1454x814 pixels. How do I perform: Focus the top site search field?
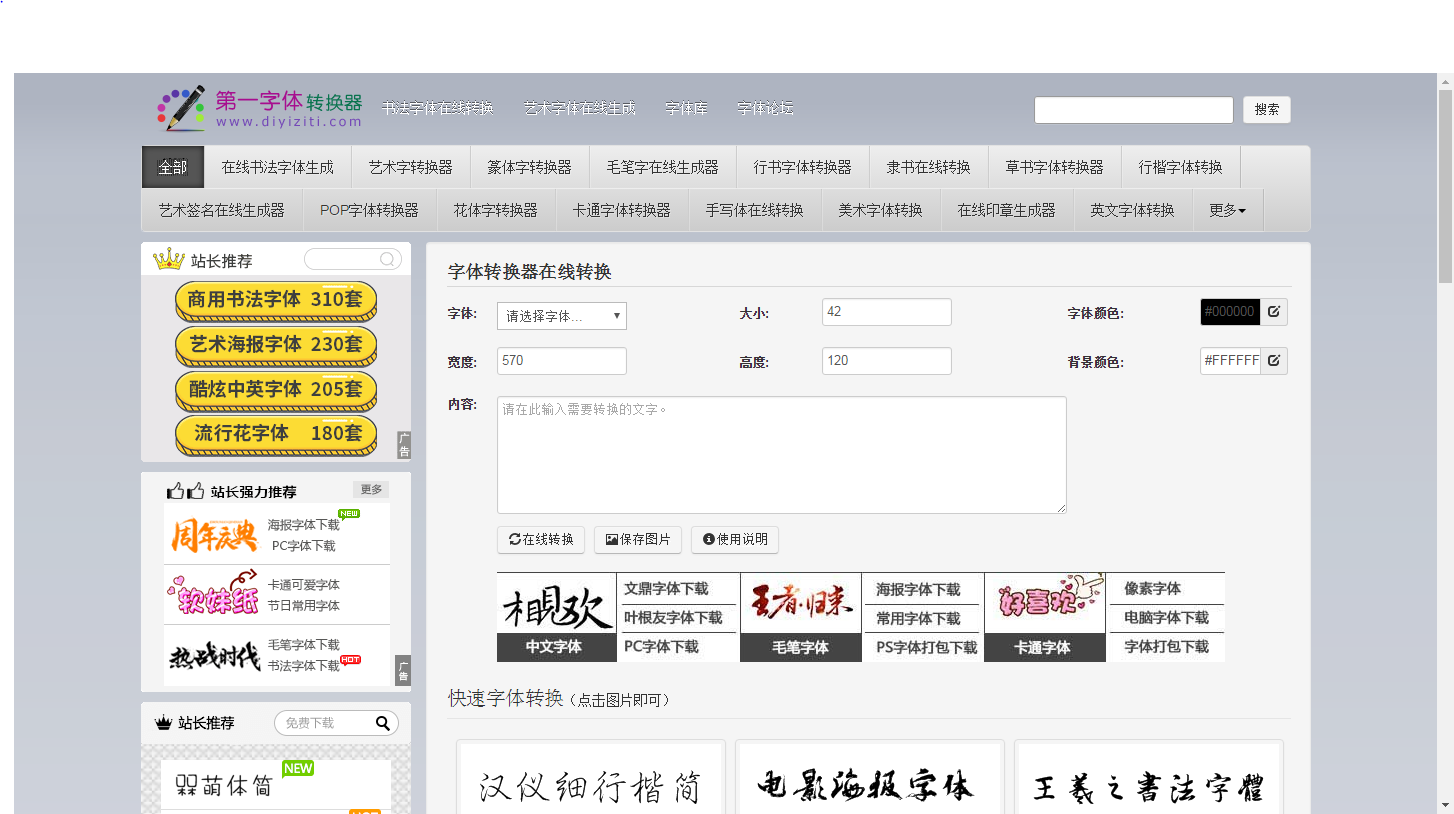(x=1134, y=110)
